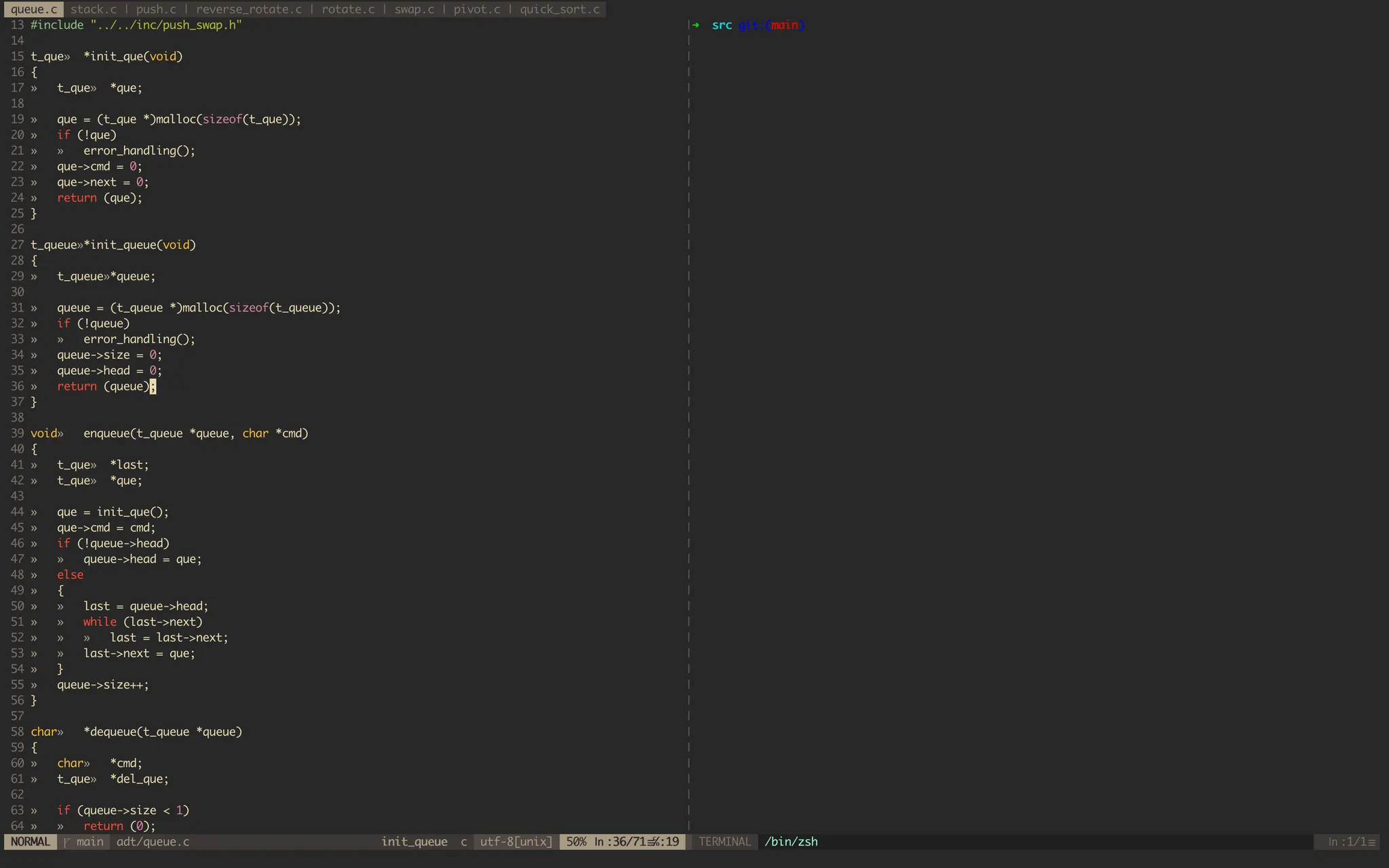Viewport: 1389px width, 868px height.
Task: Switch to the swap.c tab
Action: pos(414,9)
